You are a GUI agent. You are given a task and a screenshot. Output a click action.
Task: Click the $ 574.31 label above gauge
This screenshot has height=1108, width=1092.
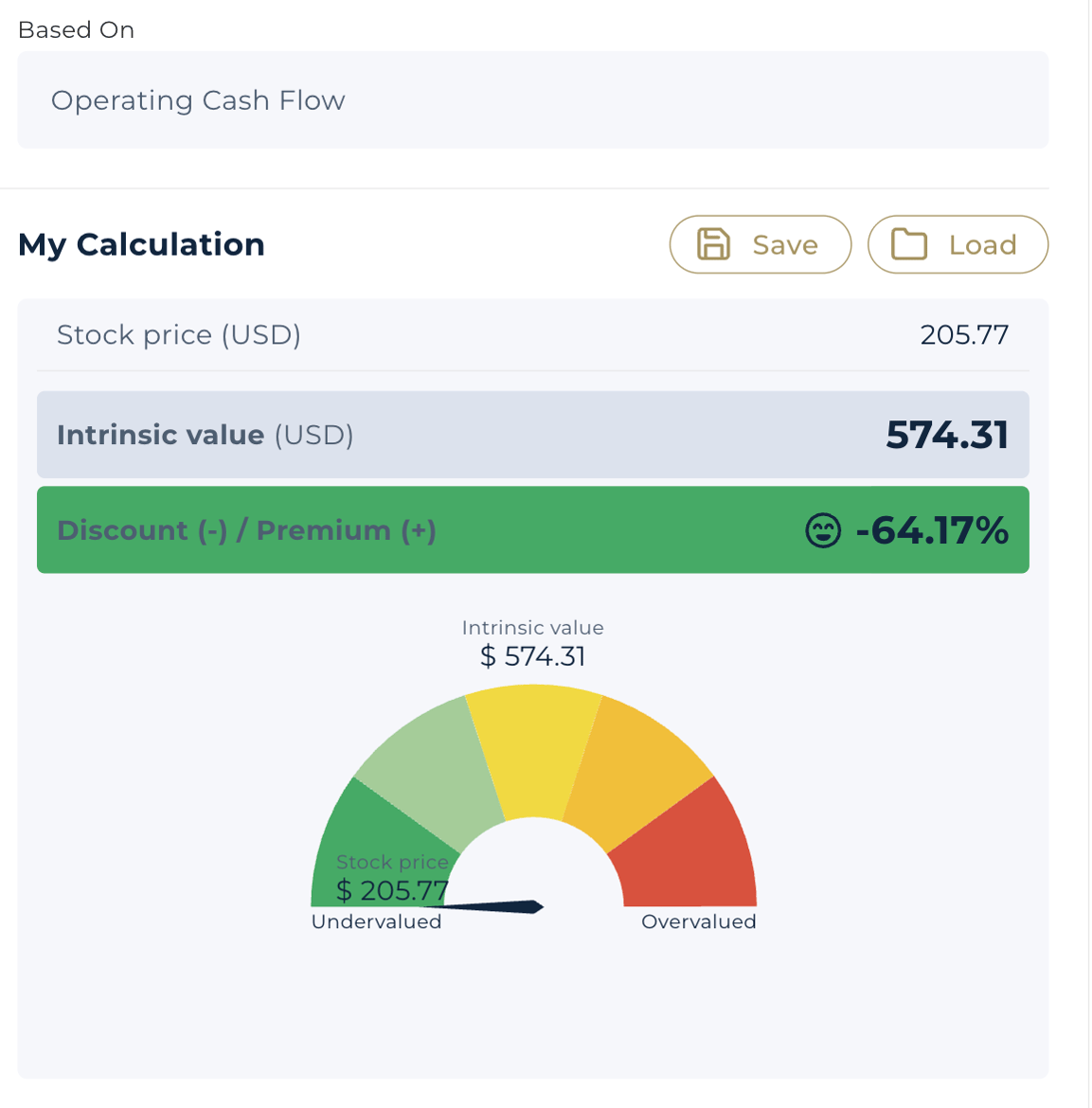(x=533, y=656)
